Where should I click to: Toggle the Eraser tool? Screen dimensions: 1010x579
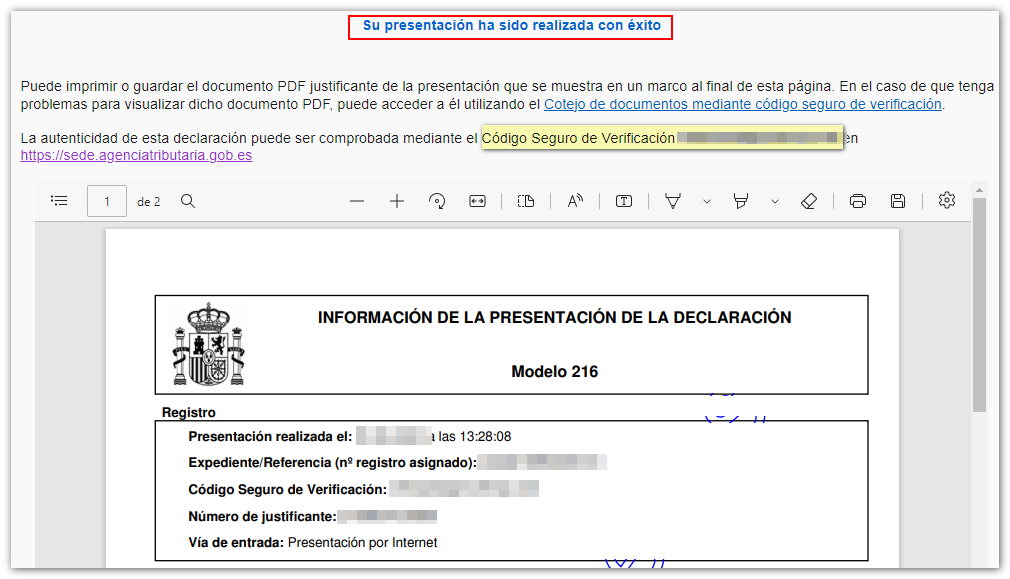point(809,201)
